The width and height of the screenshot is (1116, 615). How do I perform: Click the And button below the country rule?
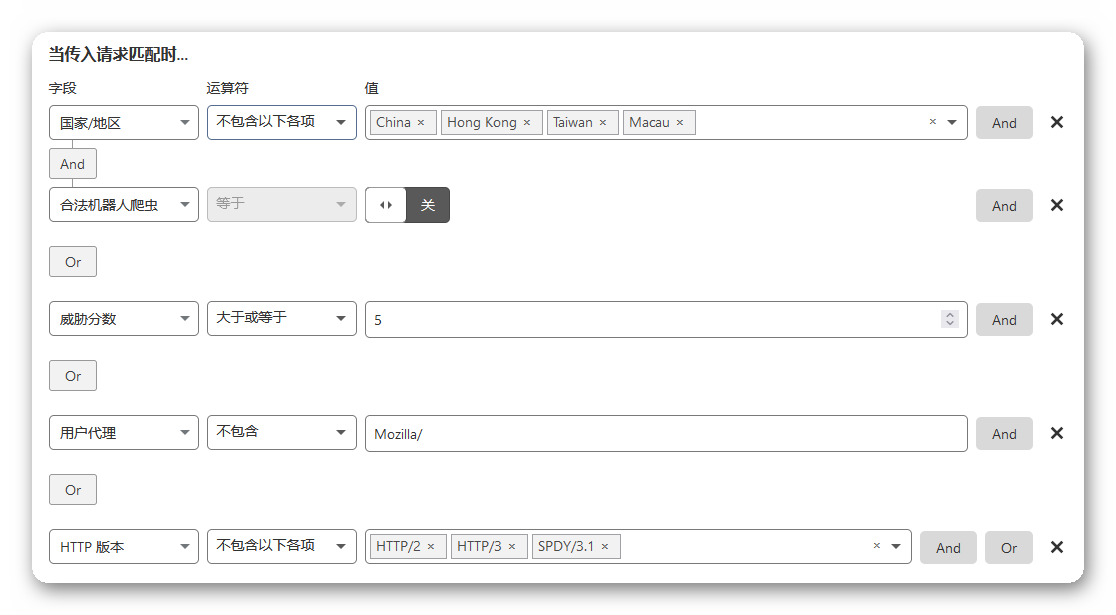click(72, 163)
